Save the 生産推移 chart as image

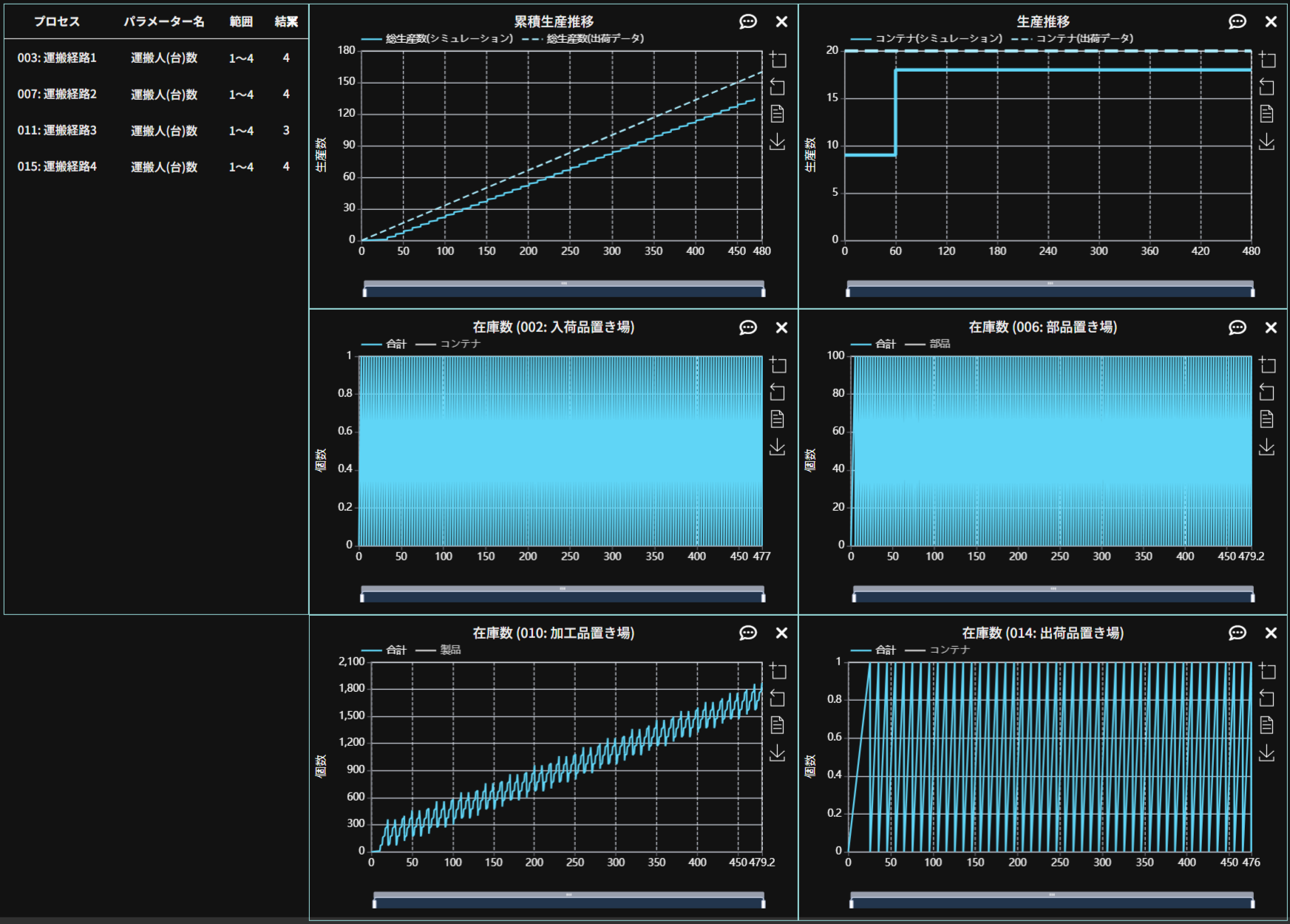1266,141
